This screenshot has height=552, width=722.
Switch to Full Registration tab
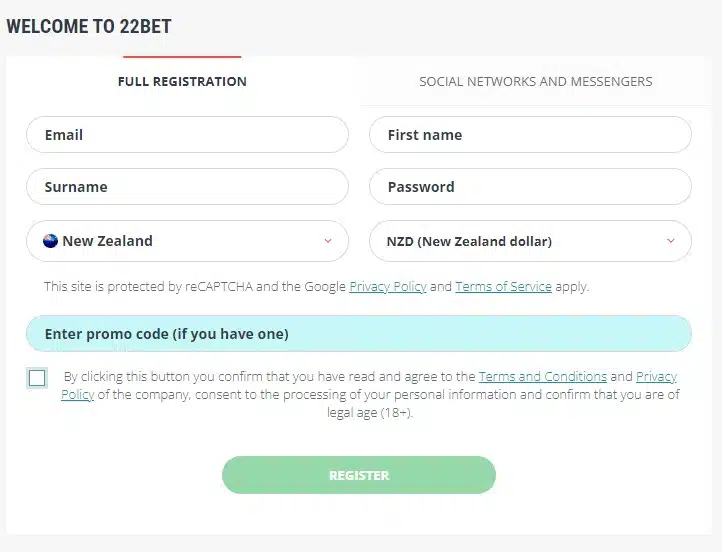click(182, 81)
